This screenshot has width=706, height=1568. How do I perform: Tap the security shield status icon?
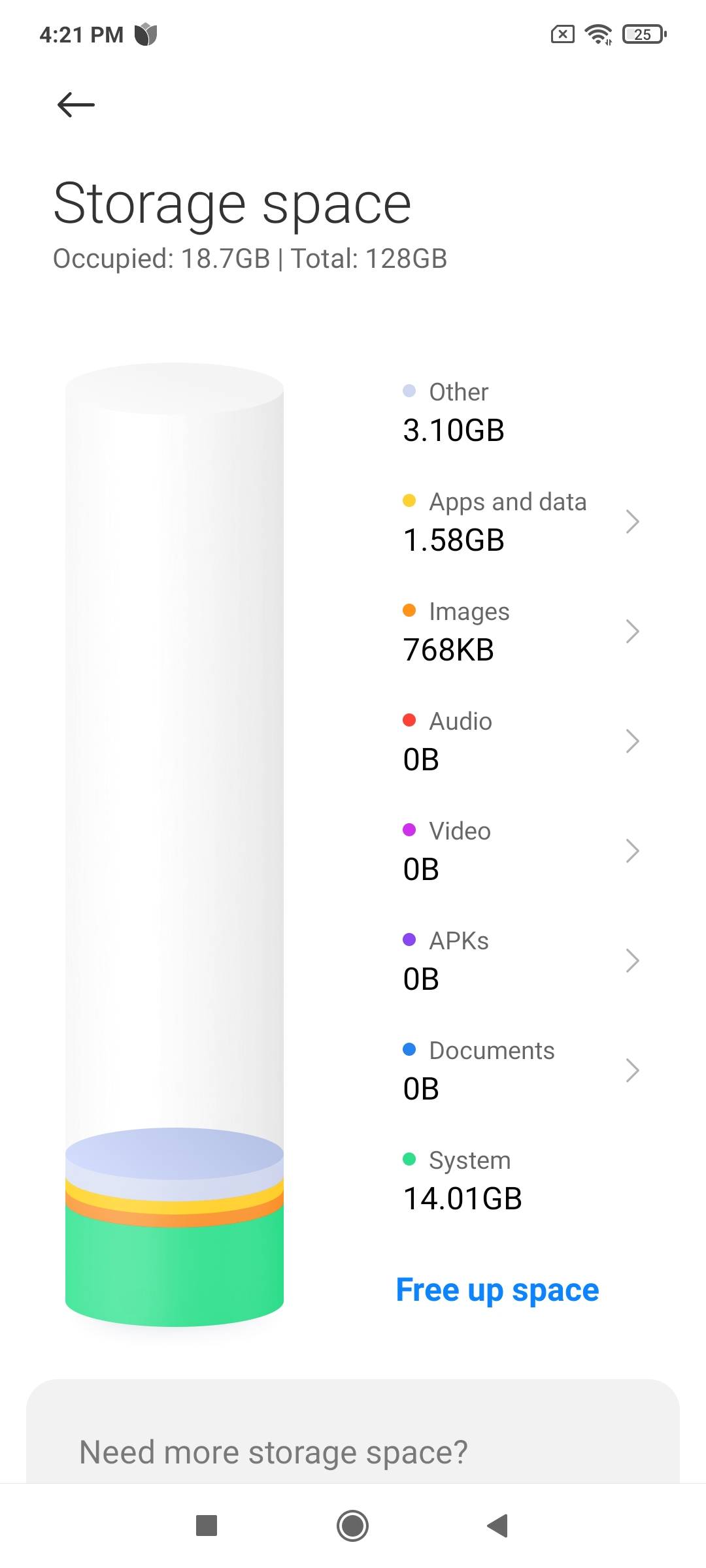point(146,34)
